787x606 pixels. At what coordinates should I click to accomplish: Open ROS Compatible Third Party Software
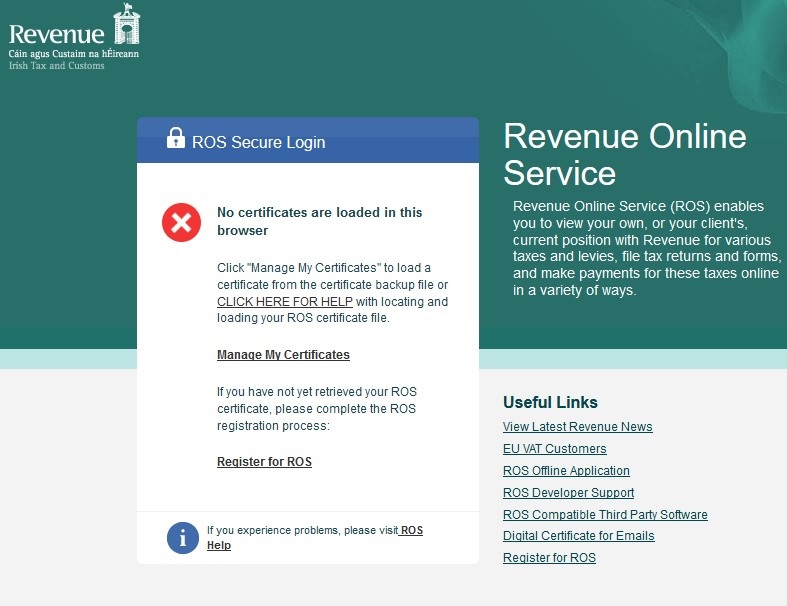(605, 515)
